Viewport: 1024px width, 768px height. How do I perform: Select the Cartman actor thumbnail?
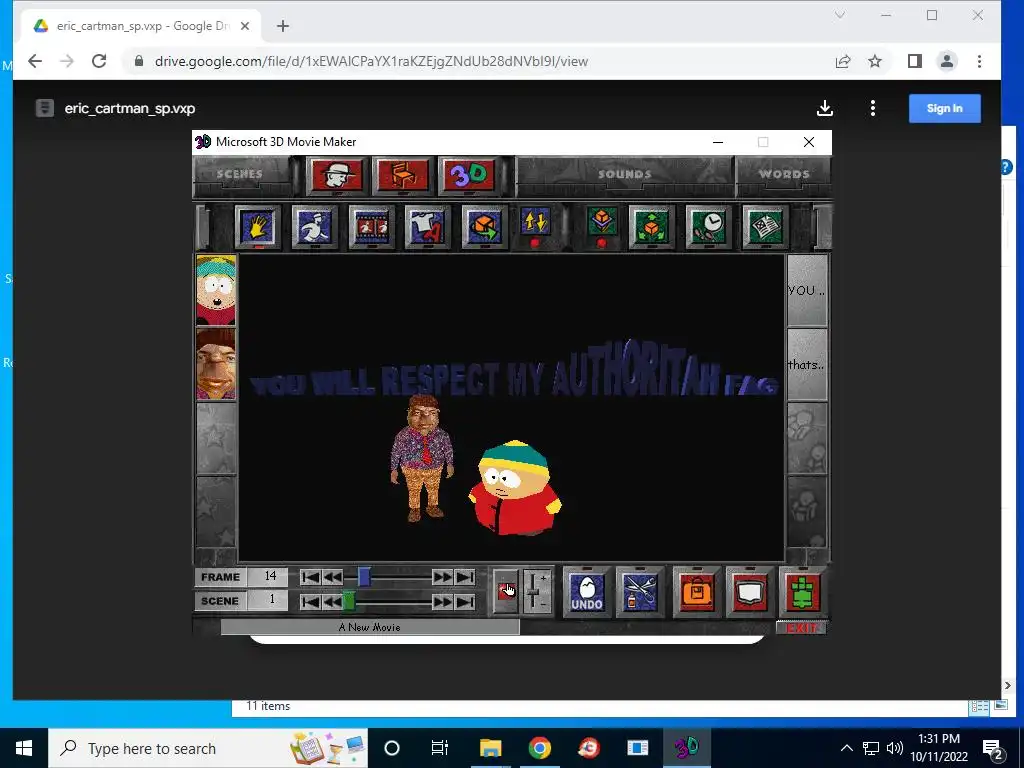(216, 290)
